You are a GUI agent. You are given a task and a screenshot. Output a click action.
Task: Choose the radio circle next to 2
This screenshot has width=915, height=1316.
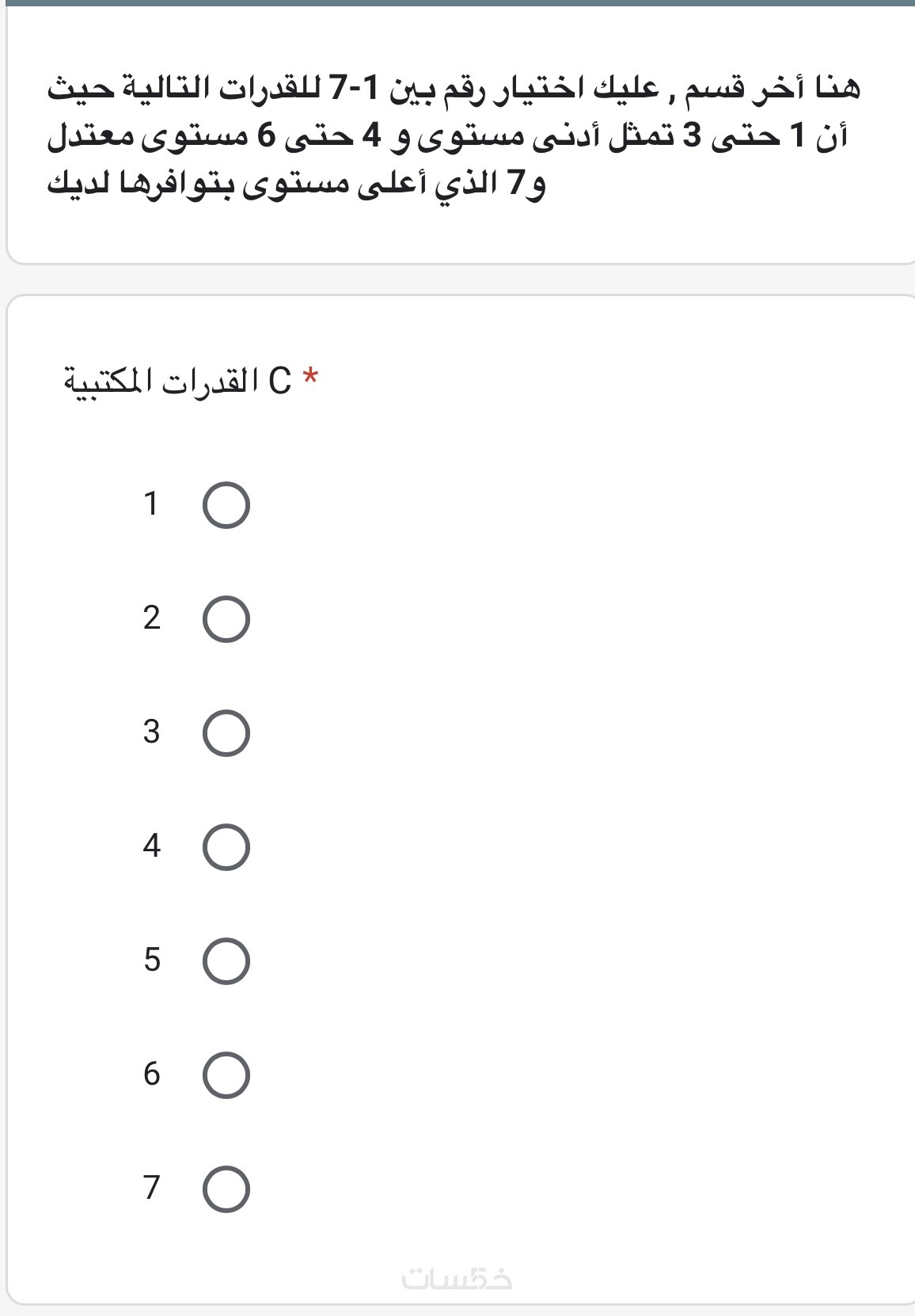(x=226, y=619)
